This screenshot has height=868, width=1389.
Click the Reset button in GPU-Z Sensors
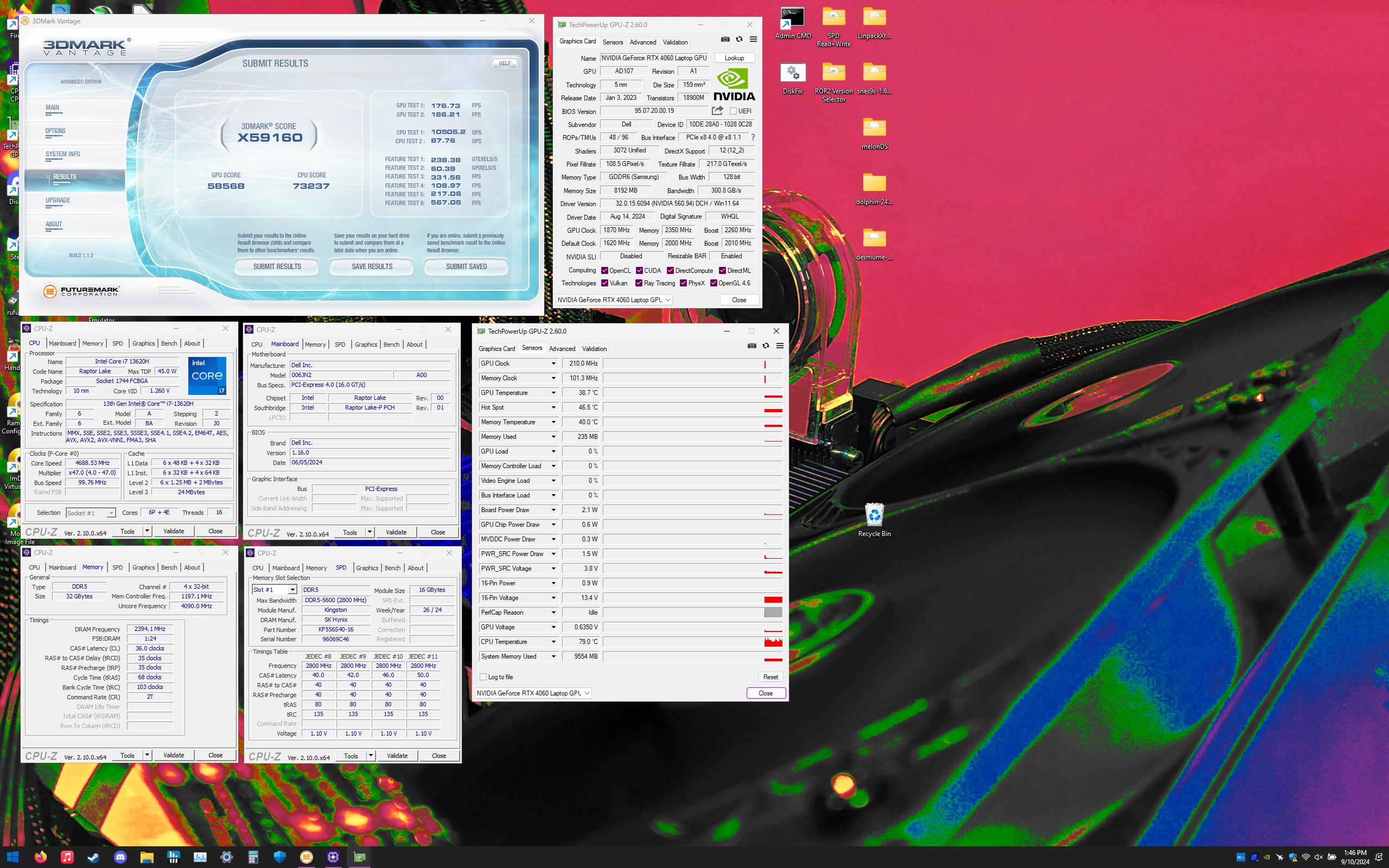(x=770, y=677)
